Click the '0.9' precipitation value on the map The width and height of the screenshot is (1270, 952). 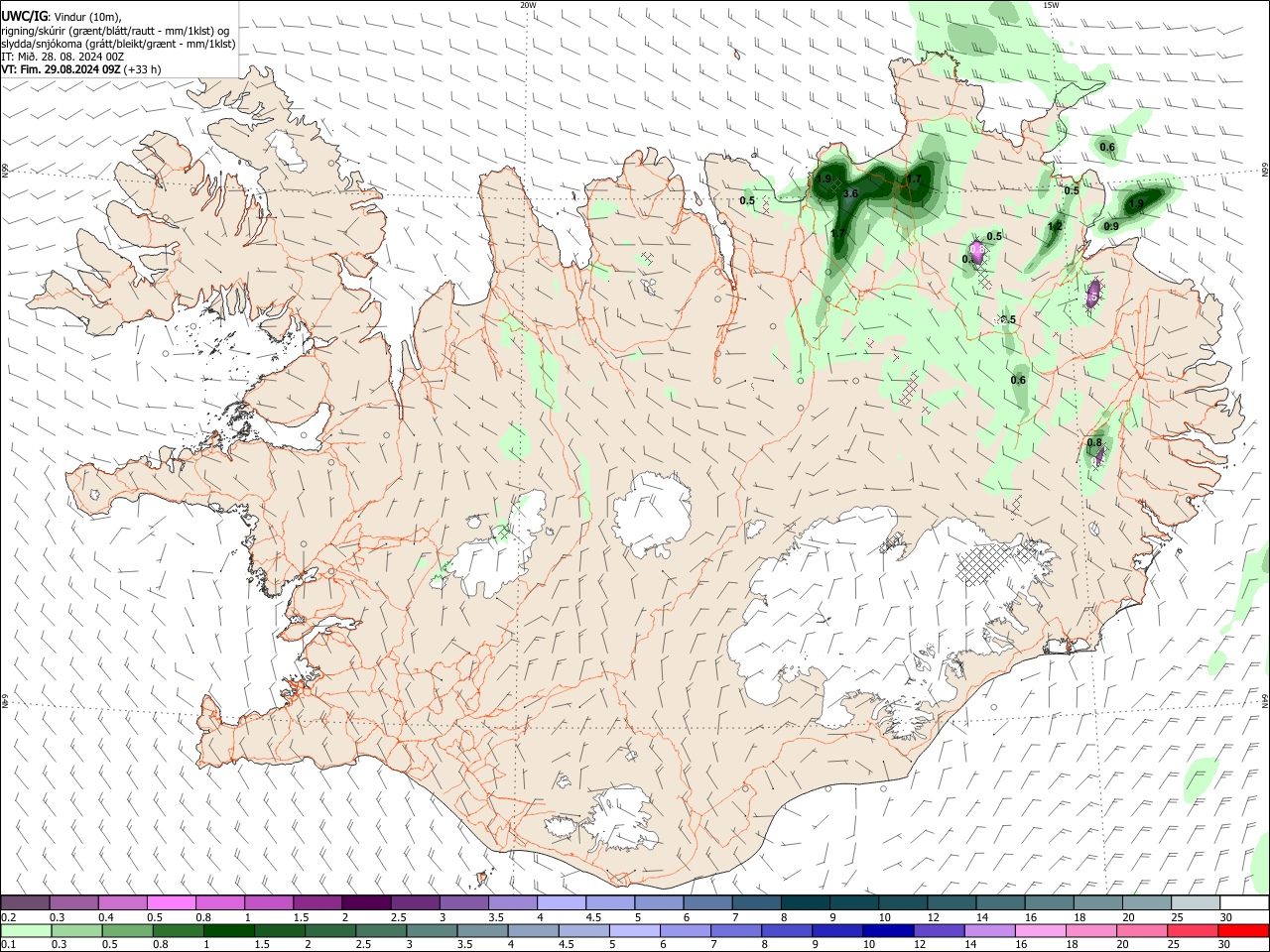pyautogui.click(x=1111, y=226)
